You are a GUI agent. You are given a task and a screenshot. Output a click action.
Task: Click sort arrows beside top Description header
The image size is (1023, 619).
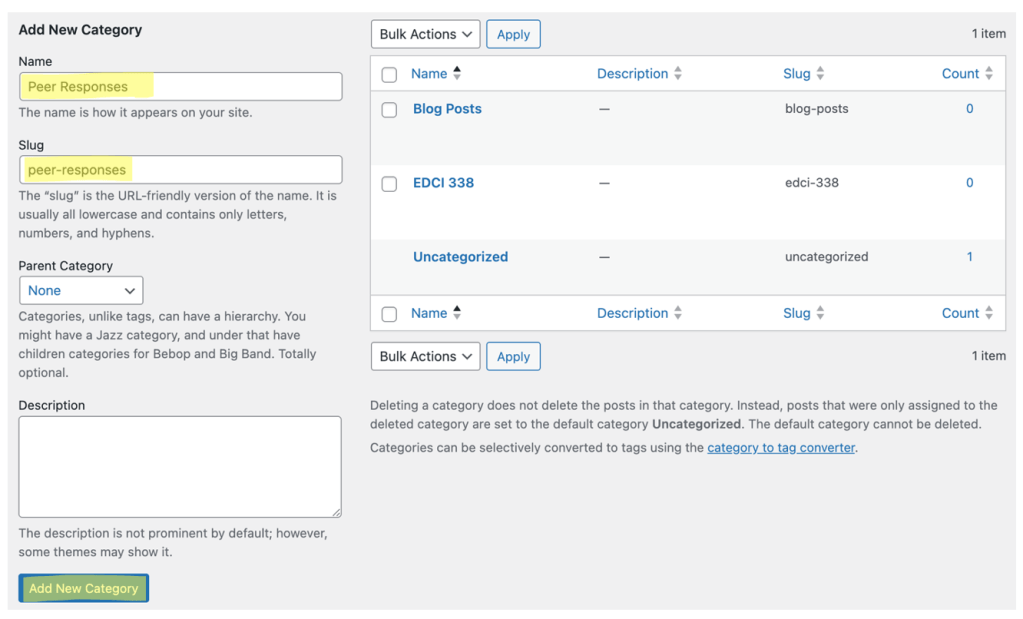[x=678, y=74]
